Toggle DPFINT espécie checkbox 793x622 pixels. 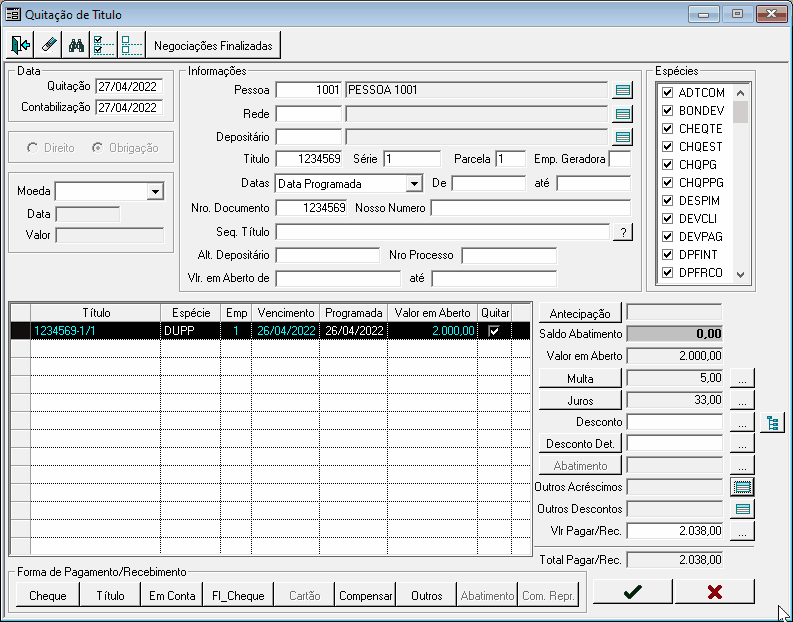pyautogui.click(x=668, y=254)
